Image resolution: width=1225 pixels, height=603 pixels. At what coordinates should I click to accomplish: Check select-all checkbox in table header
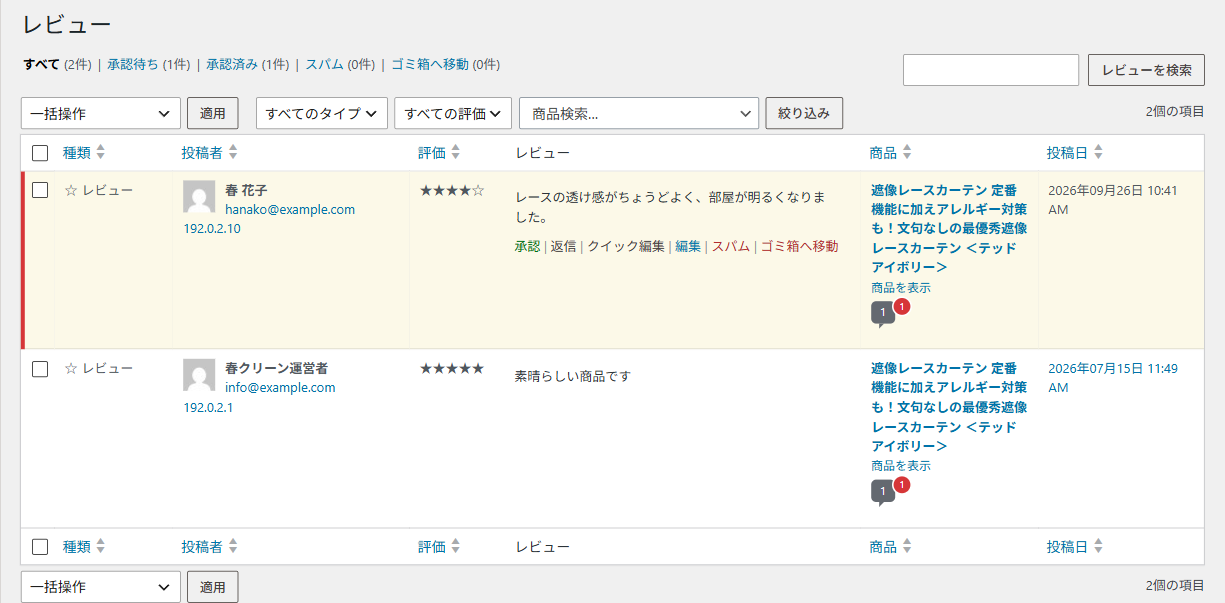(x=40, y=153)
